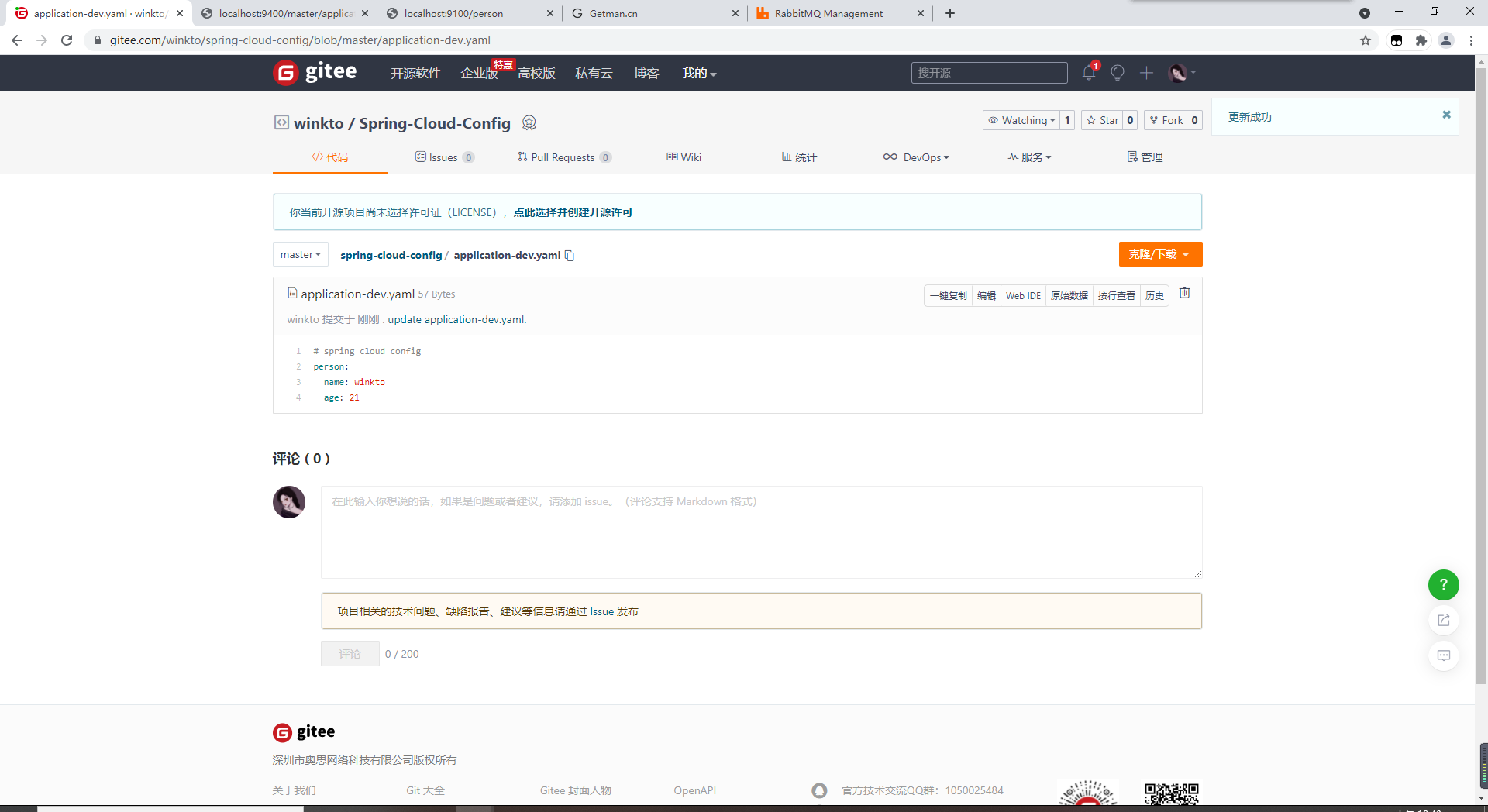Click the floating share icon
The height and width of the screenshot is (812, 1488).
tap(1443, 620)
